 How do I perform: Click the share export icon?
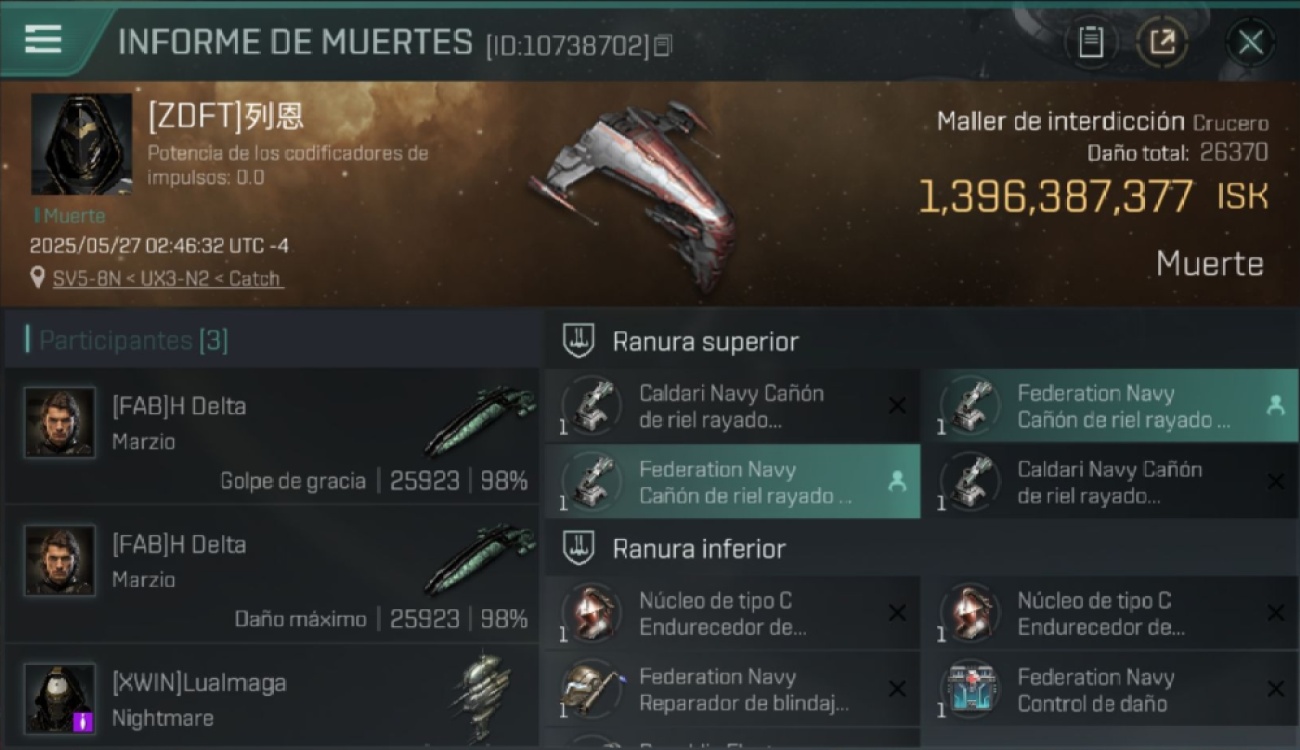point(1162,42)
